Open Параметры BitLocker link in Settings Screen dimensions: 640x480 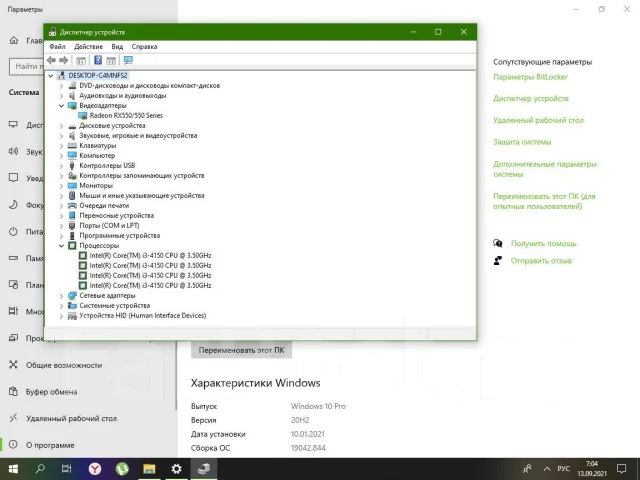[x=530, y=77]
